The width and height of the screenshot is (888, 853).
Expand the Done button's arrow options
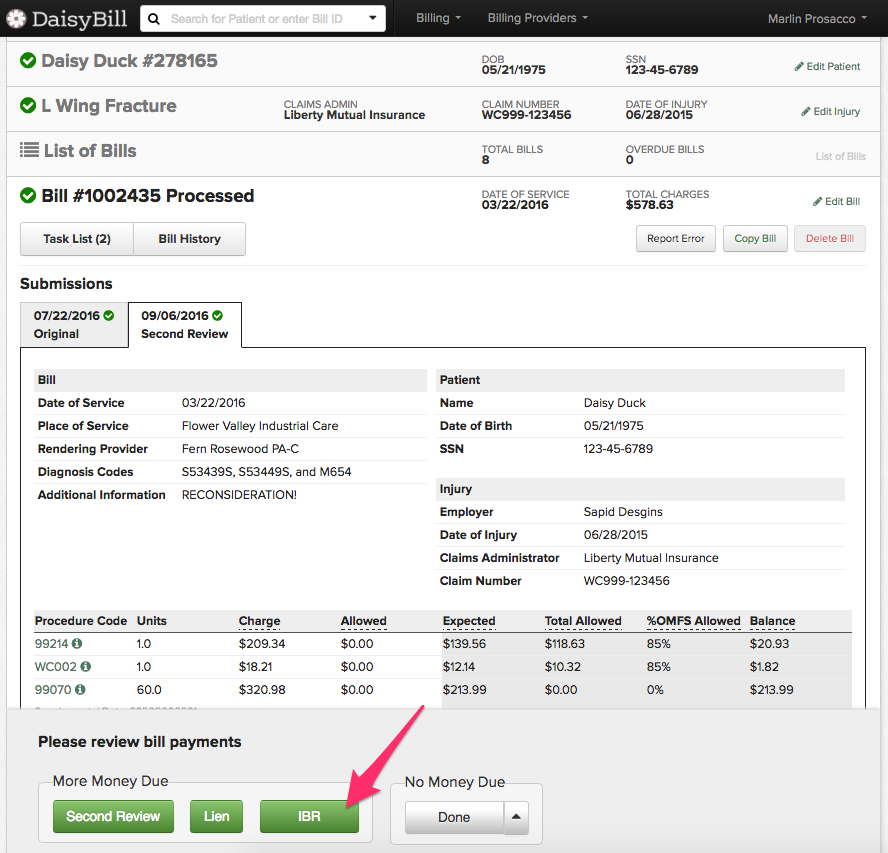pyautogui.click(x=516, y=817)
